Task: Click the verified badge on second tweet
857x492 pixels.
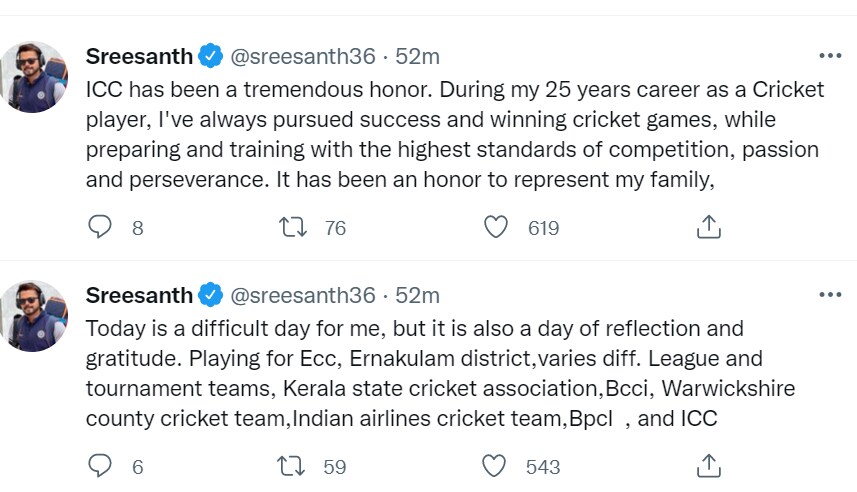Action: click(x=210, y=295)
